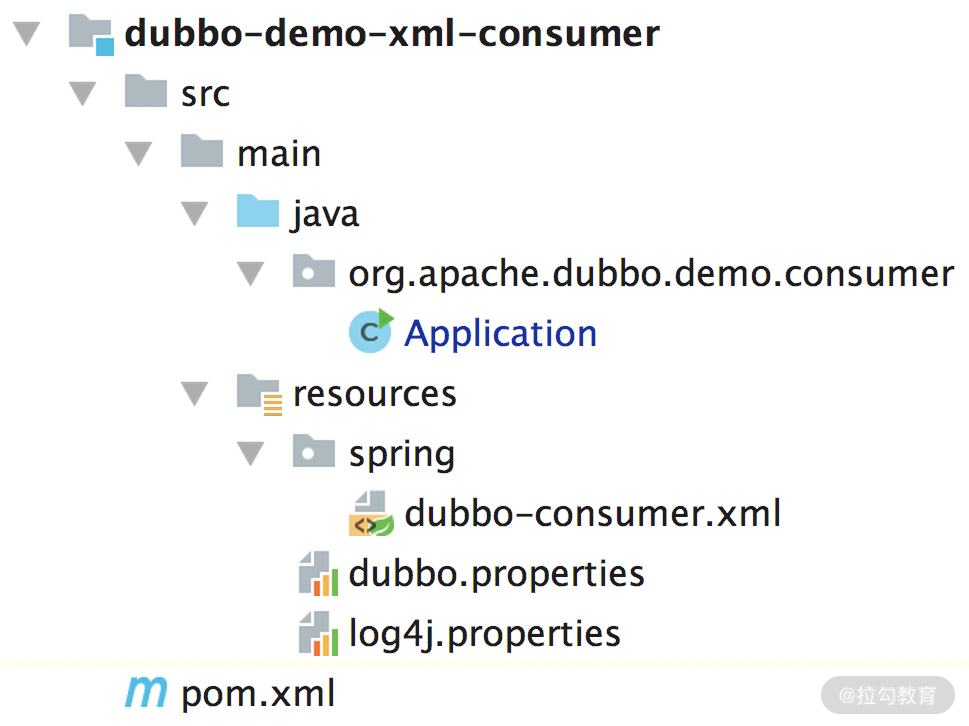Image resolution: width=969 pixels, height=726 pixels.
Task: Collapse the main folder arrow
Action: click(x=139, y=155)
